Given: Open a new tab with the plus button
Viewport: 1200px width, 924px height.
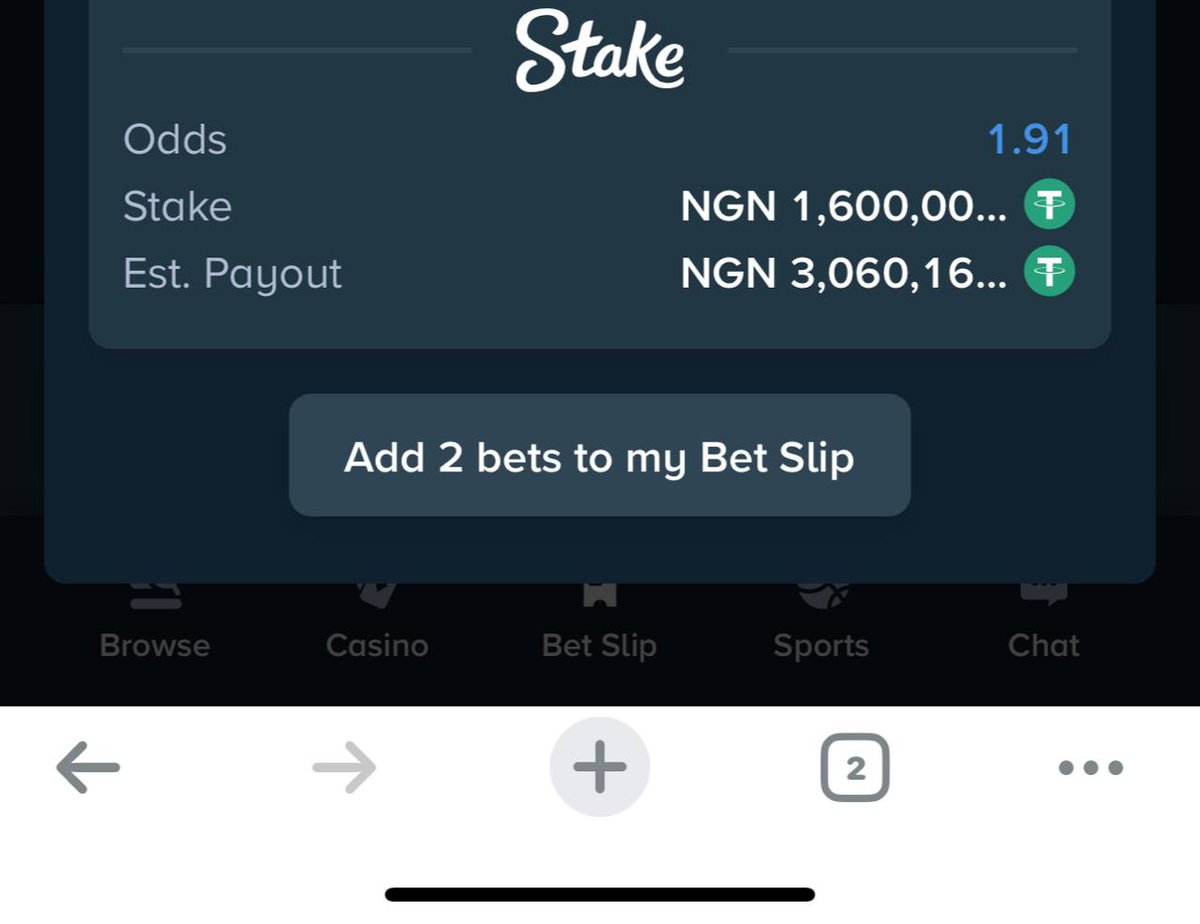Looking at the screenshot, I should click(600, 768).
